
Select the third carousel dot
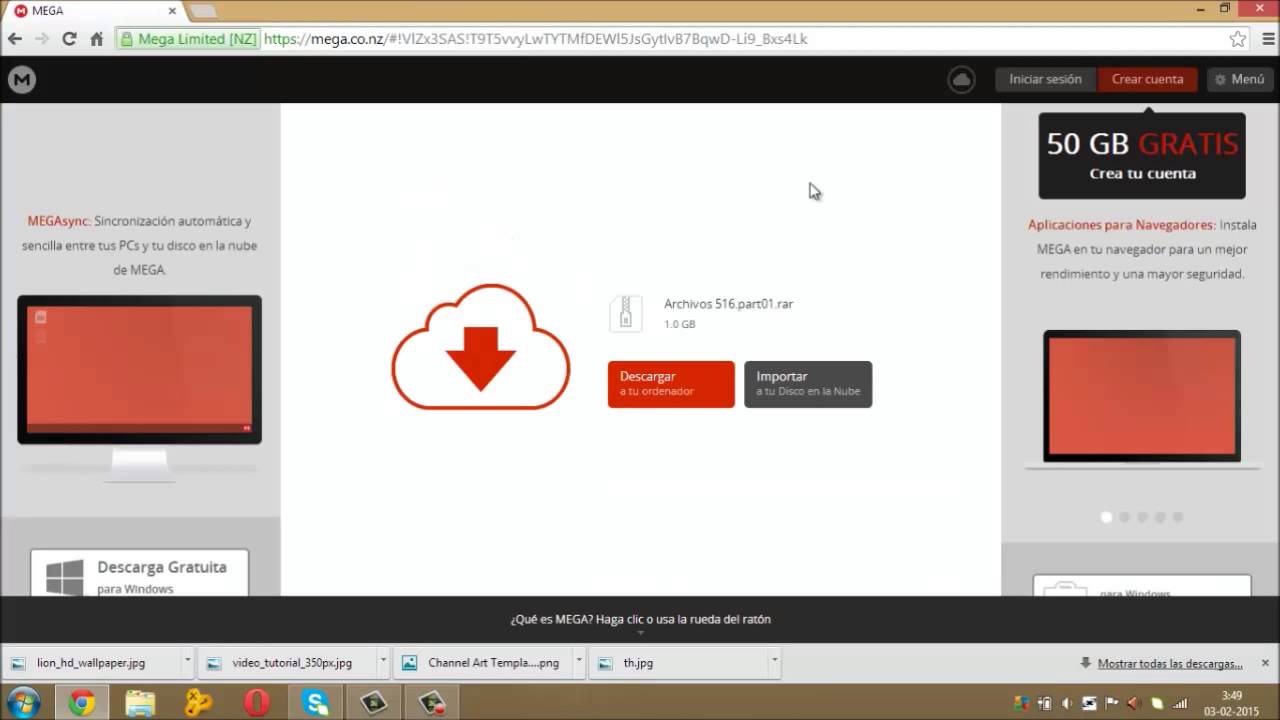pos(1142,517)
